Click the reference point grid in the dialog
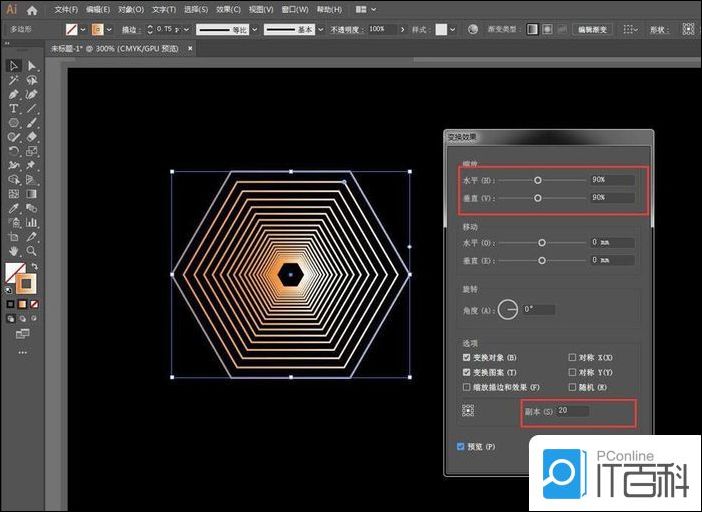 click(x=468, y=410)
